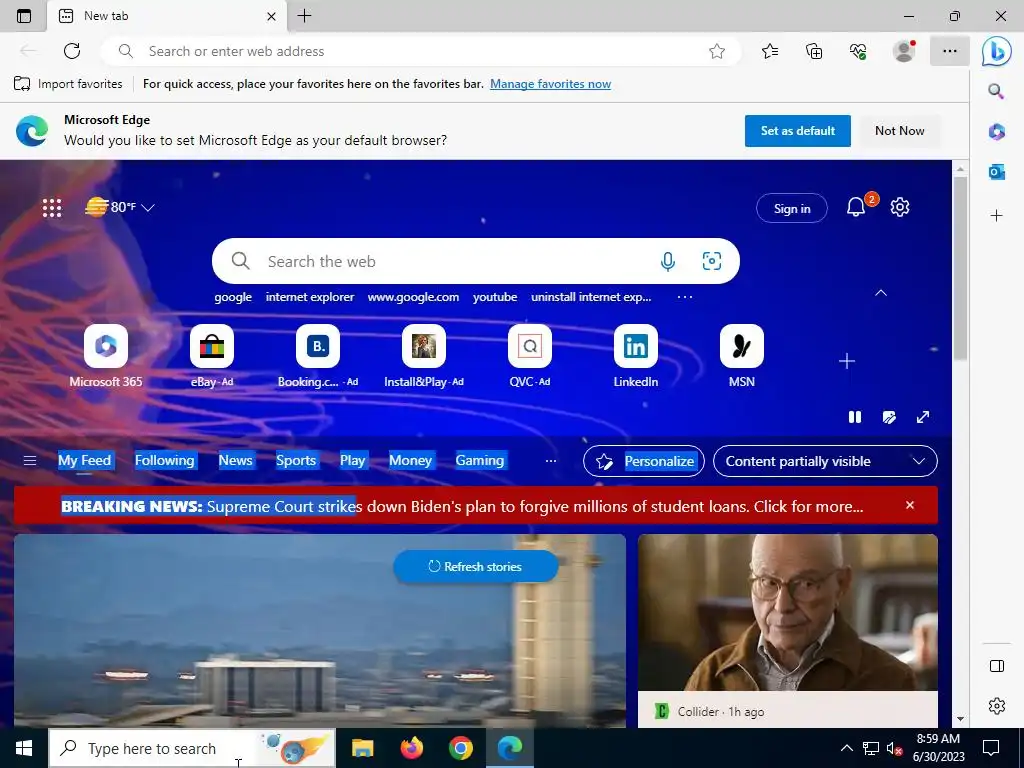1024x768 pixels.
Task: Switch to the Following tab
Action: [x=165, y=460]
